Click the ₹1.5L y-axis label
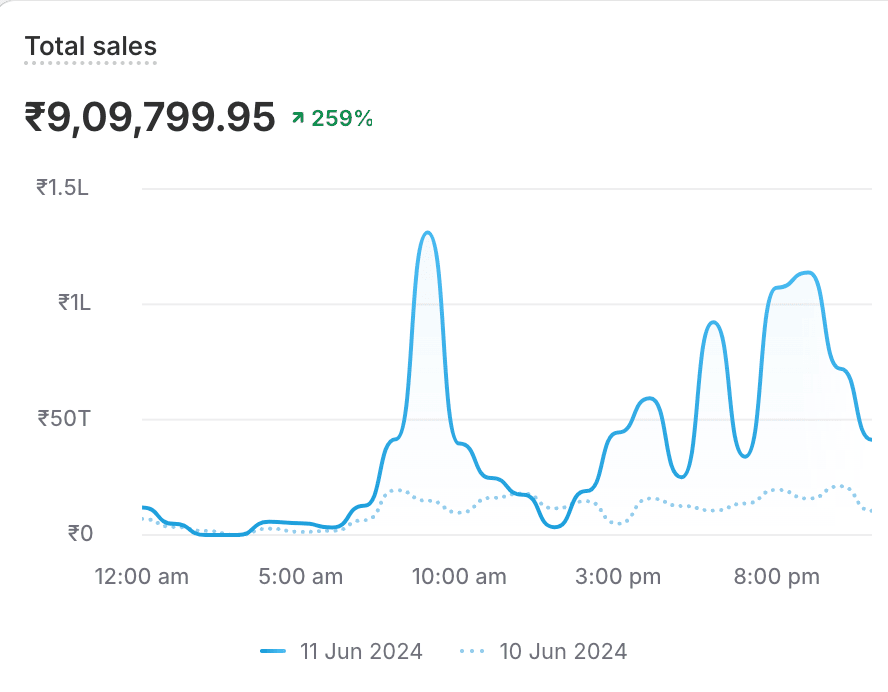This screenshot has height=692, width=888. [63, 187]
